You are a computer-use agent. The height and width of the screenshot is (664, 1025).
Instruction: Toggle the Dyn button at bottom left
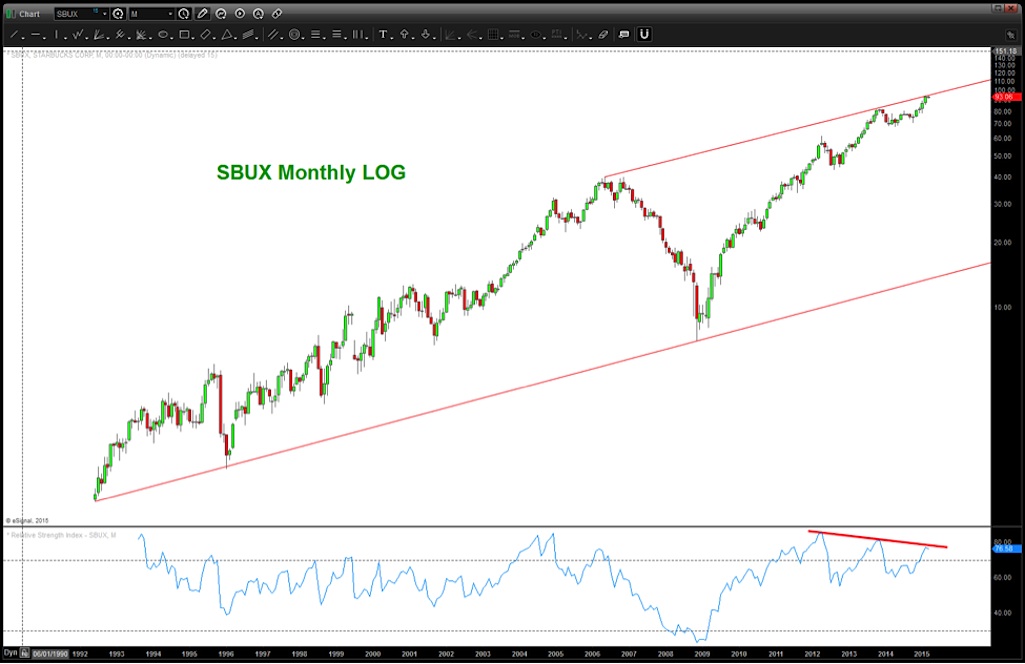coord(10,653)
